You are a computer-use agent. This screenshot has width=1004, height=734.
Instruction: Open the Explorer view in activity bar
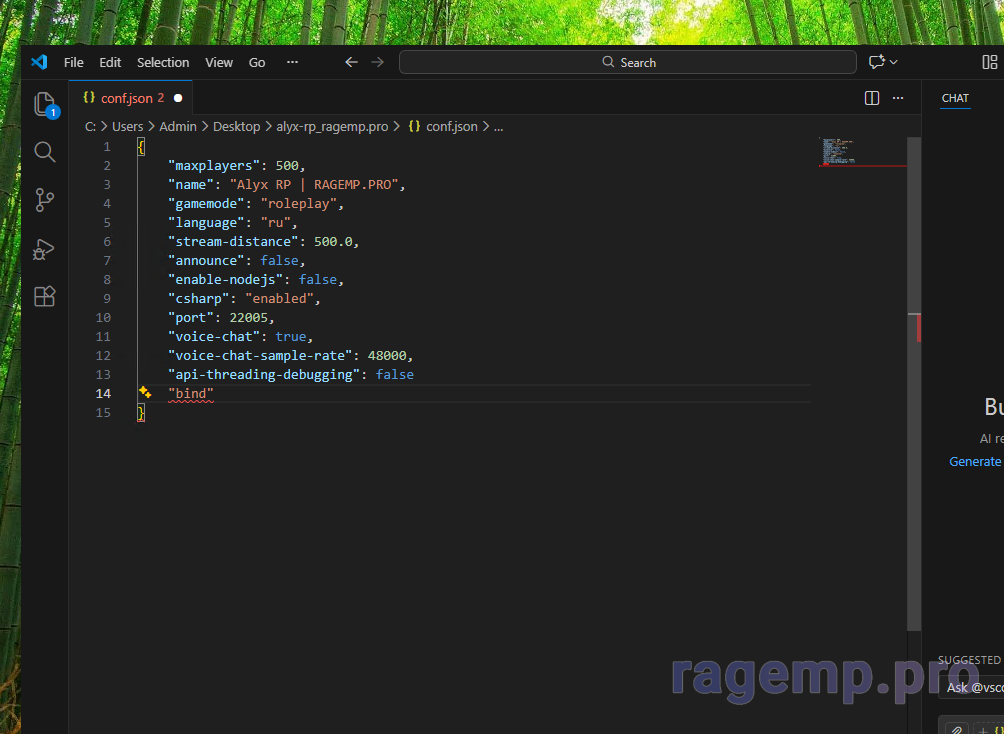tap(44, 104)
